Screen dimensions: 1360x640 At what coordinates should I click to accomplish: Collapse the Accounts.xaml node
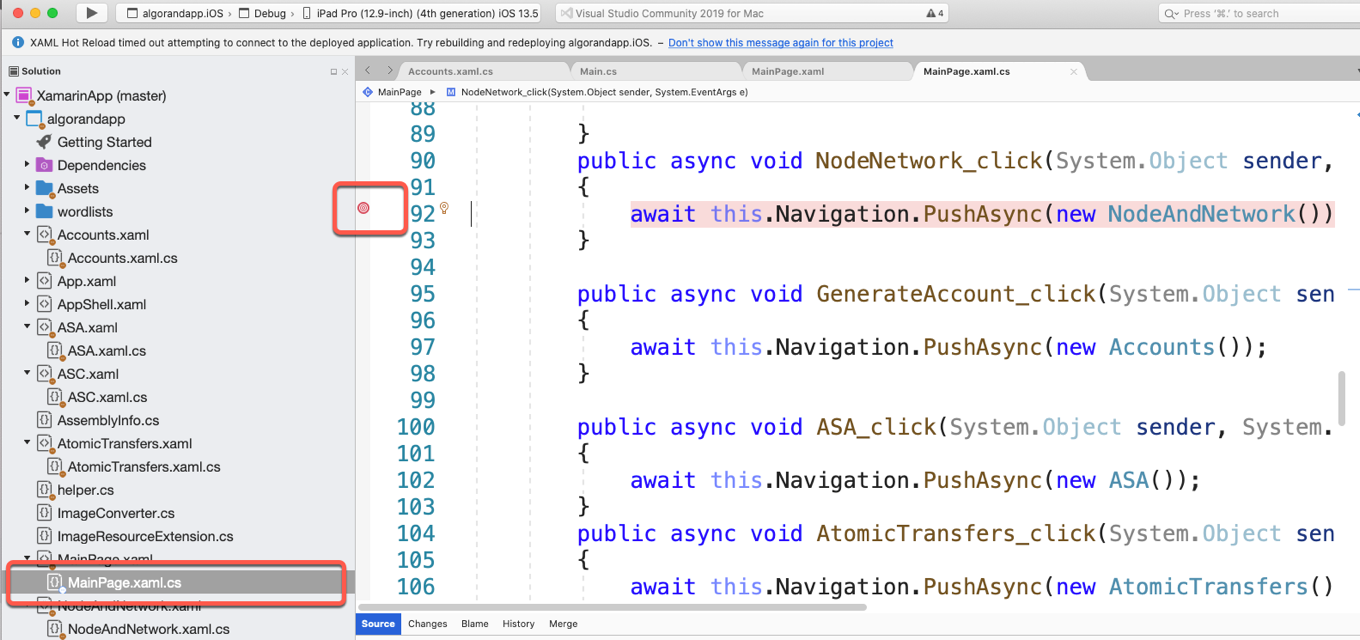pyautogui.click(x=27, y=235)
